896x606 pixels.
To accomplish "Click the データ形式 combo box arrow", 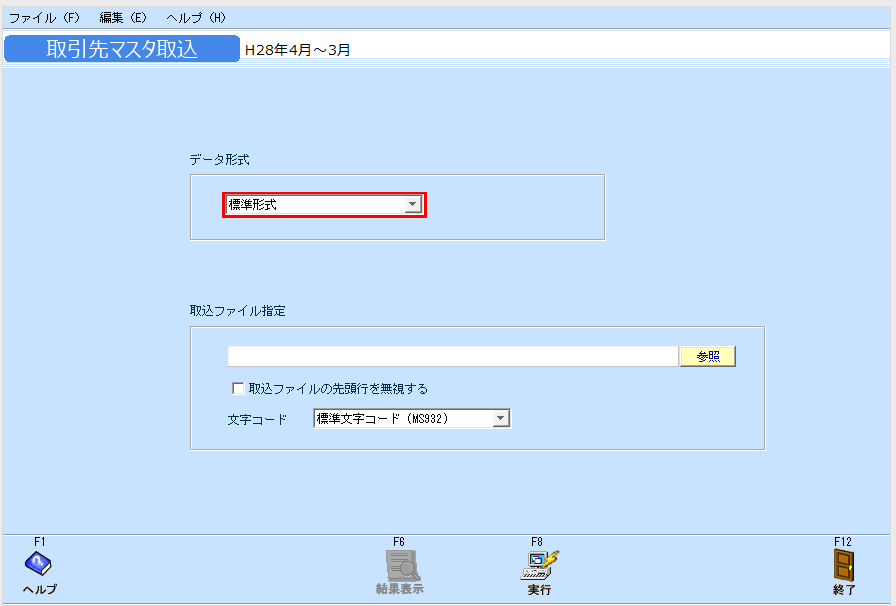I will pyautogui.click(x=412, y=205).
